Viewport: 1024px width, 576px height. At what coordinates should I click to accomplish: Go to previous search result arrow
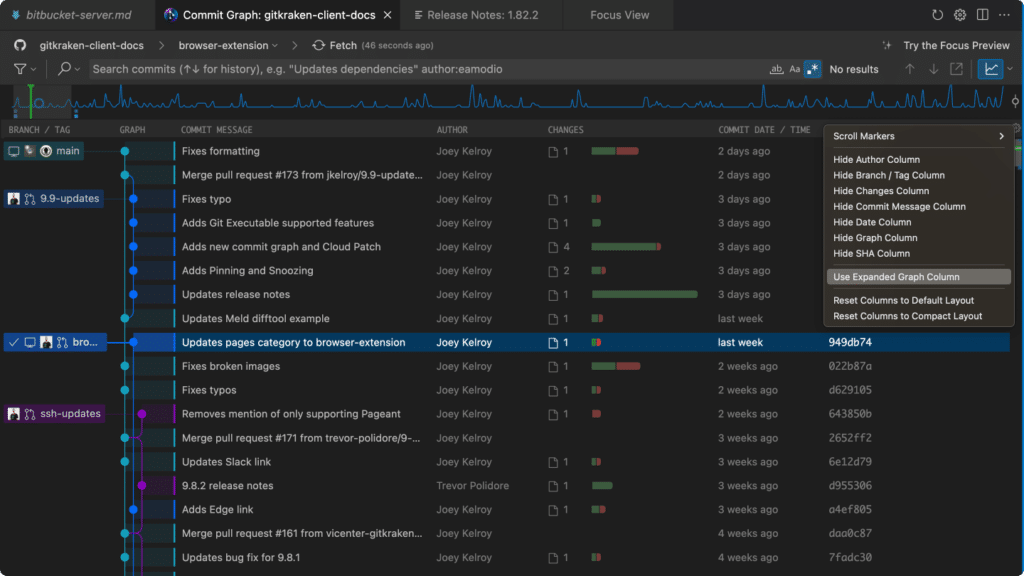point(910,69)
